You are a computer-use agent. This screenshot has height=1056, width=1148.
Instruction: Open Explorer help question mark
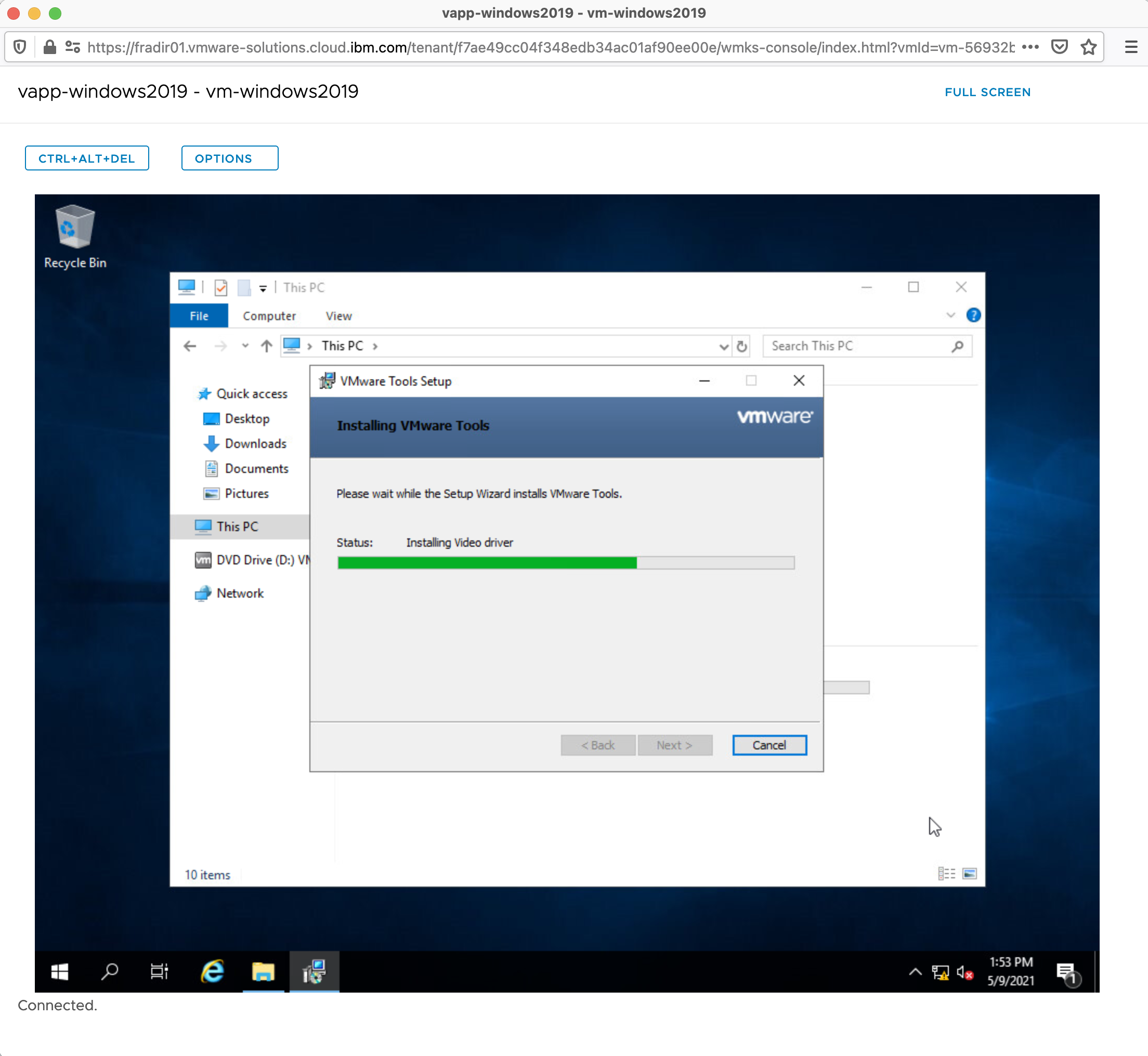tap(973, 315)
